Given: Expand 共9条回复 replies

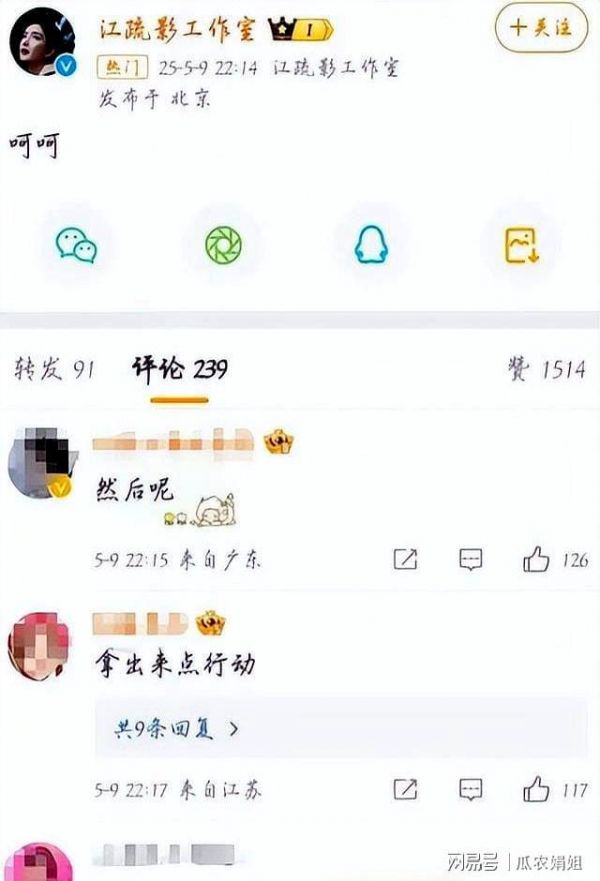Looking at the screenshot, I should point(176,729).
